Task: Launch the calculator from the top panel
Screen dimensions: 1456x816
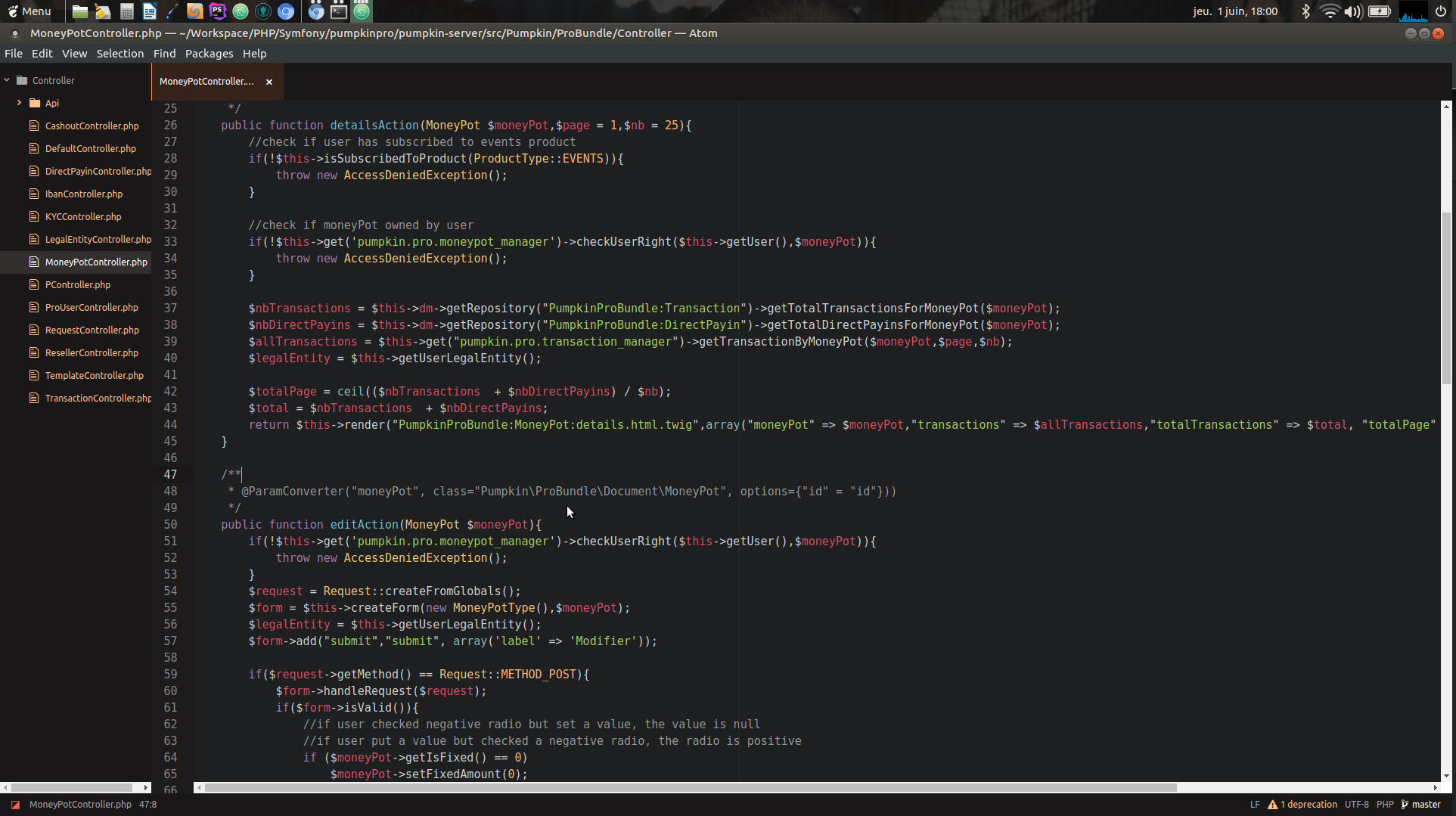Action: 127,11
